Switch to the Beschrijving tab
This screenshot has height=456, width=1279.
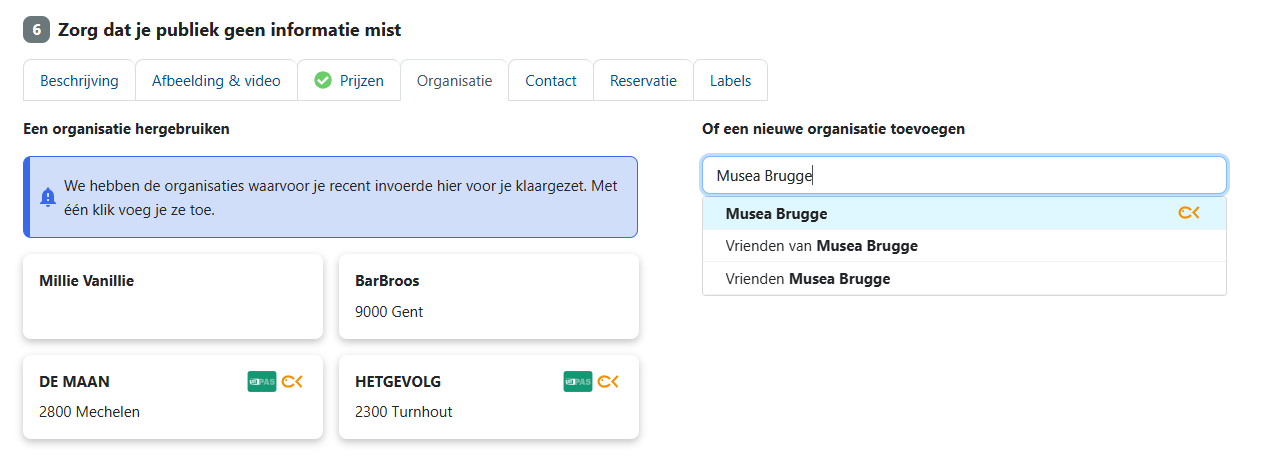click(79, 81)
